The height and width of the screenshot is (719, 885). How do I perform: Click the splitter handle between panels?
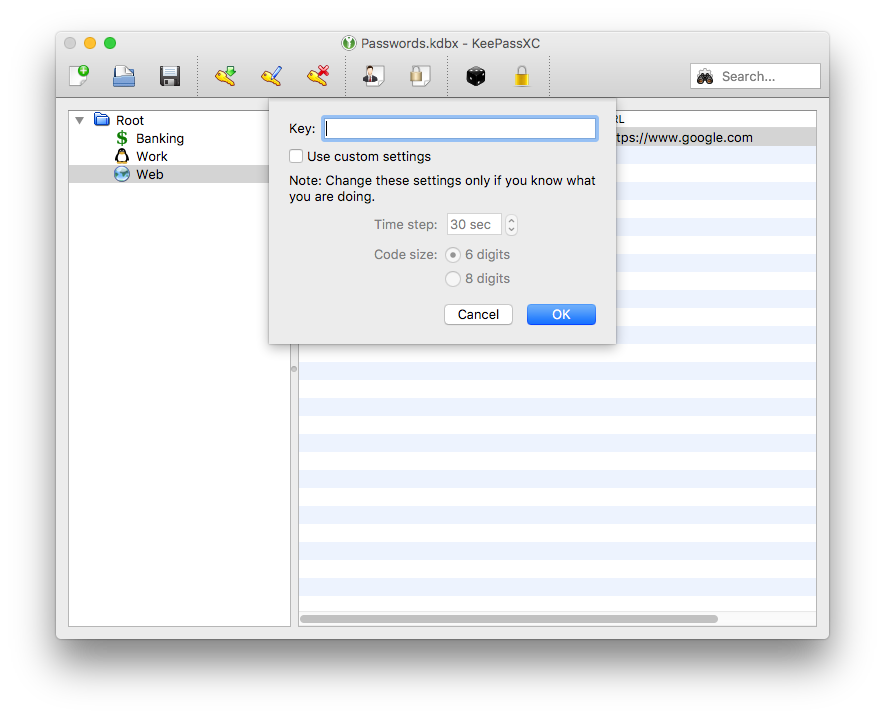tap(294, 369)
